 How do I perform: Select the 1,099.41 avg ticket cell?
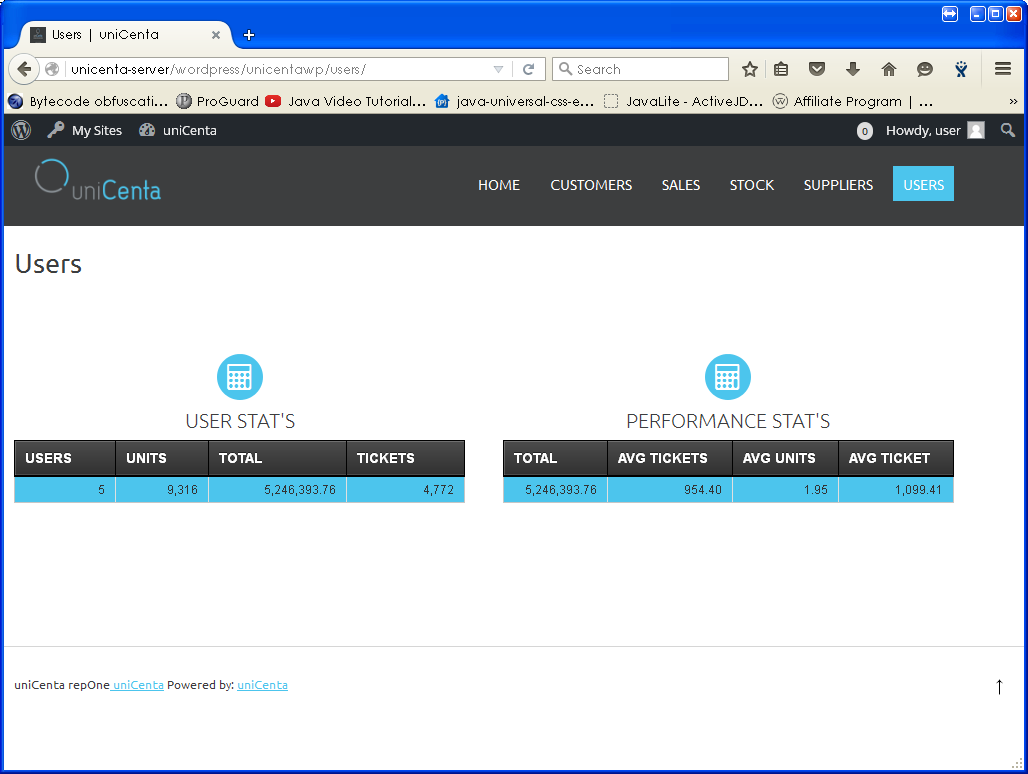pos(896,490)
